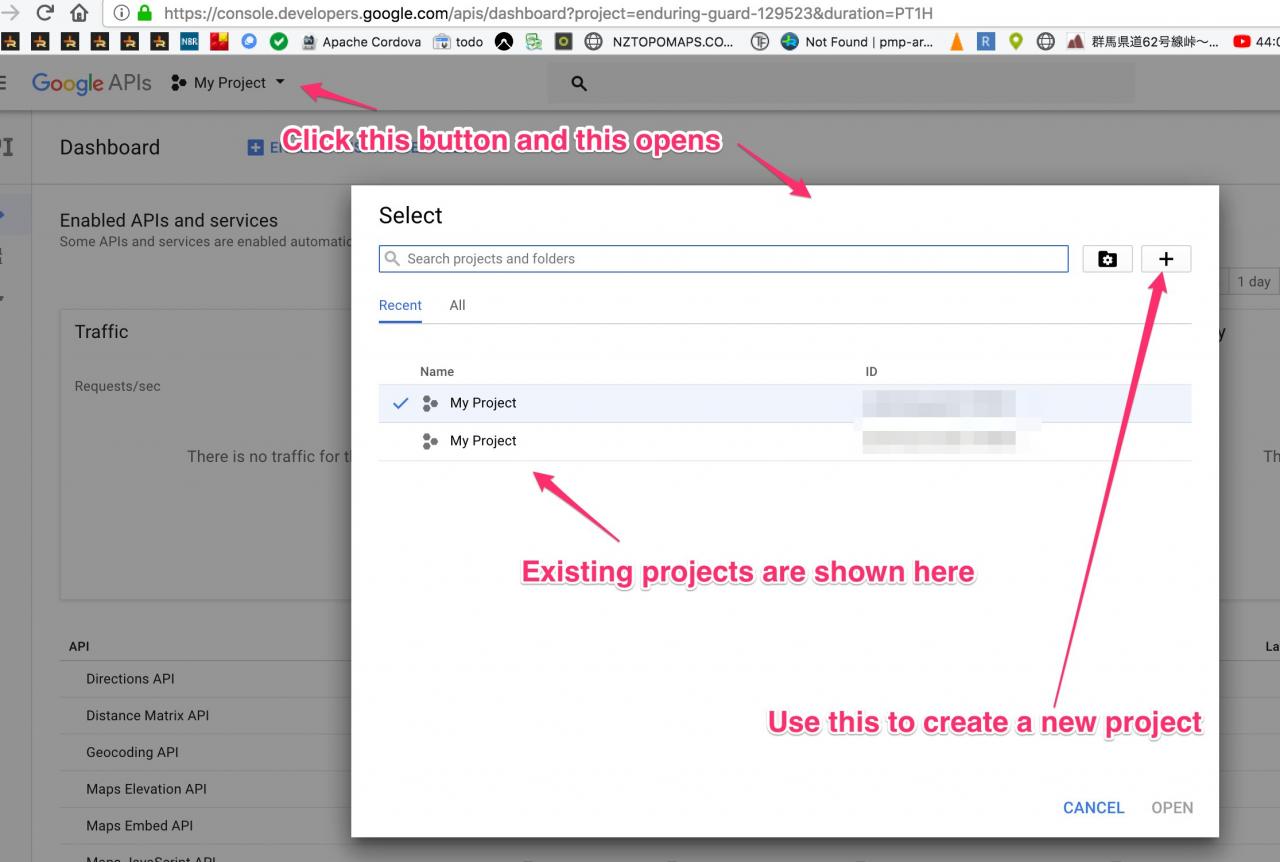The width and height of the screenshot is (1280, 862).
Task: Open the YouTube bookmark icon
Action: click(1242, 42)
